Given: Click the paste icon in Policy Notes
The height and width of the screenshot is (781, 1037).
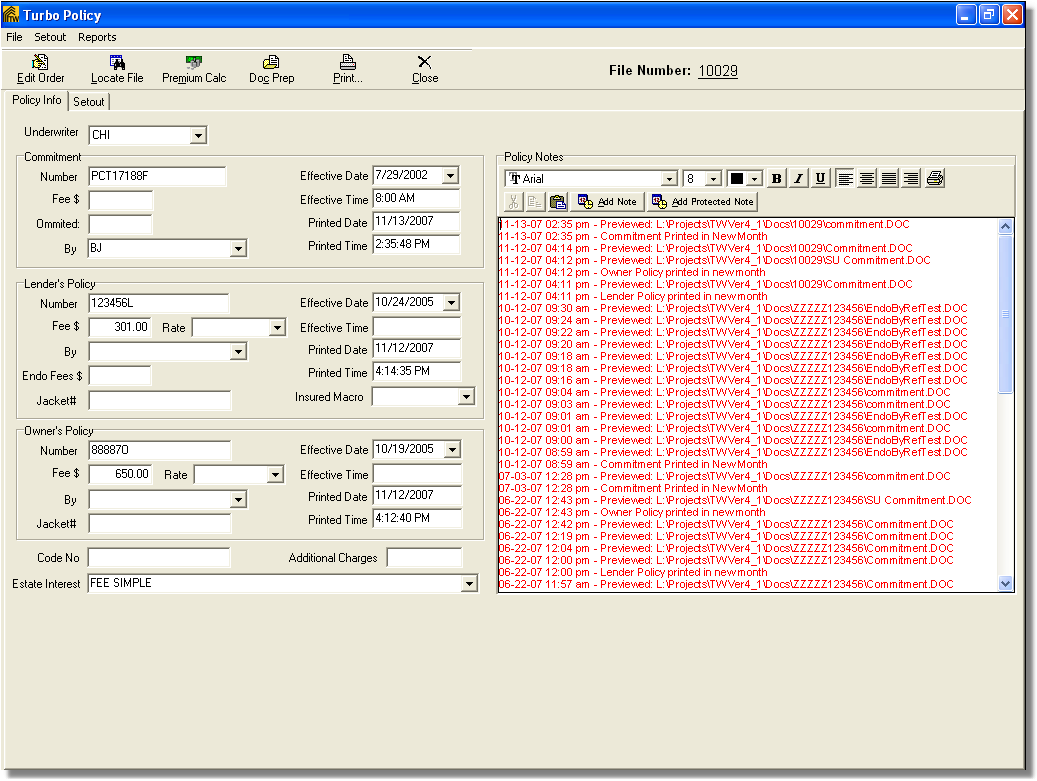Looking at the screenshot, I should 558,202.
